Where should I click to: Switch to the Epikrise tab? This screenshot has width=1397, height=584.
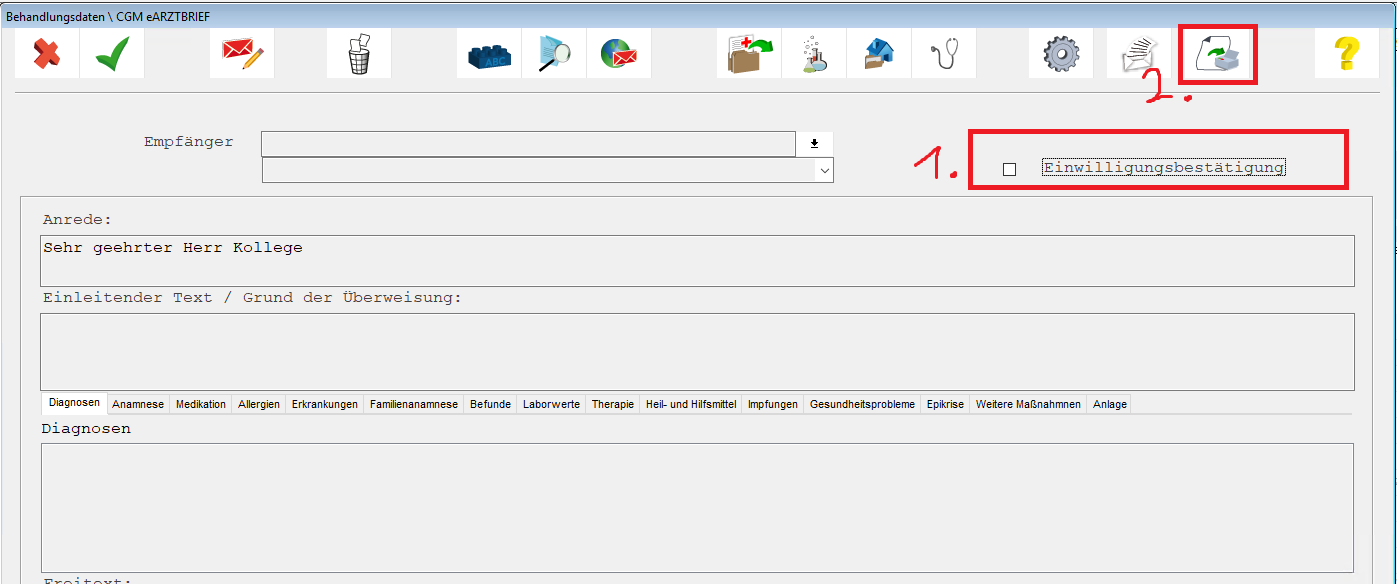[945, 404]
